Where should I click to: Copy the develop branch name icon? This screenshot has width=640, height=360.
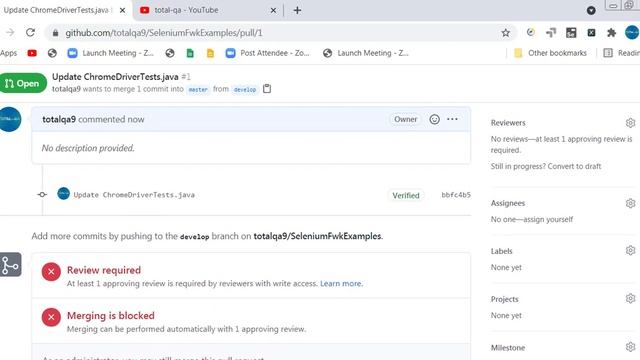(x=267, y=89)
